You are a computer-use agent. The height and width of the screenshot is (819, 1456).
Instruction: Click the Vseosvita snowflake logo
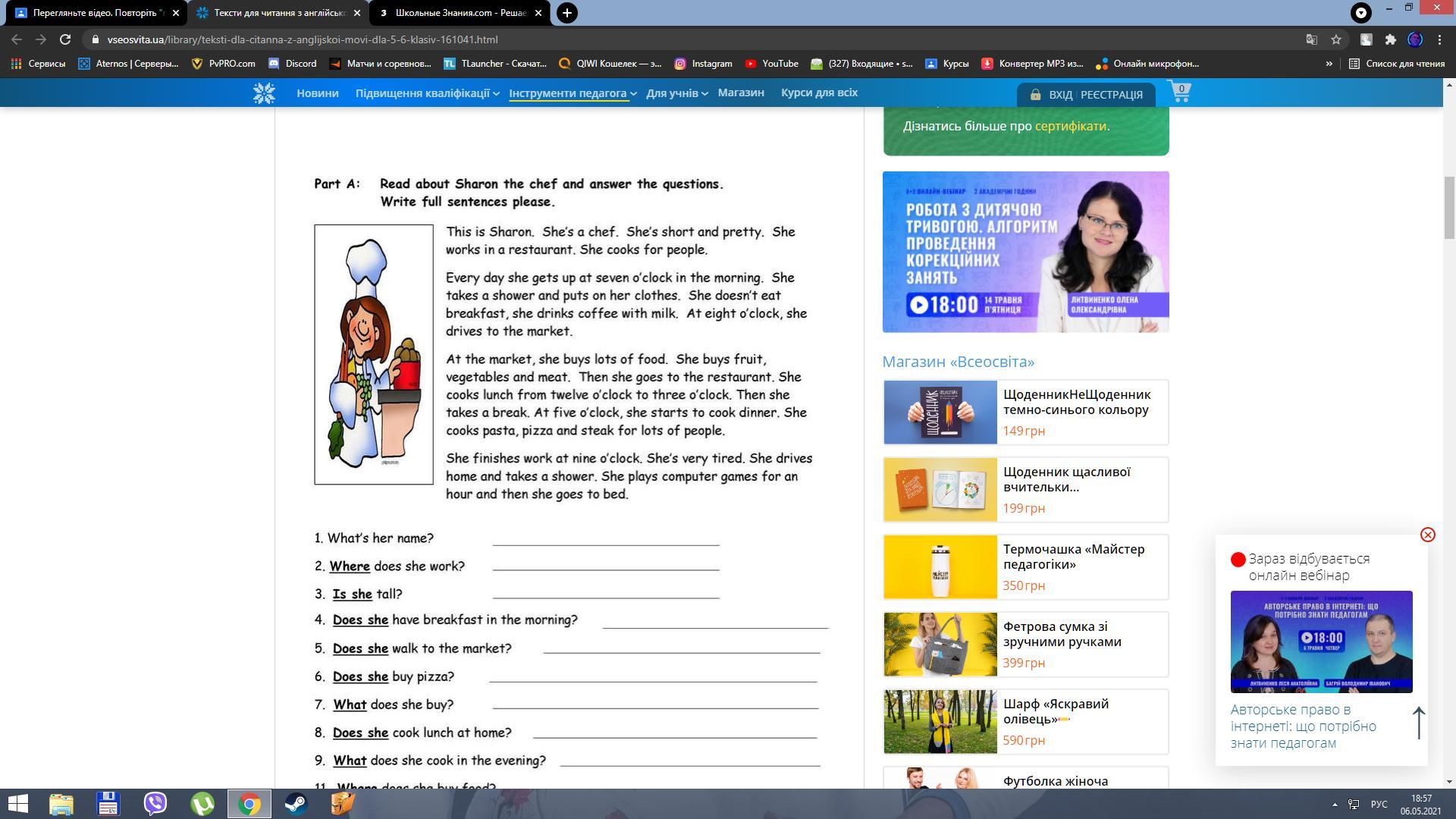[x=264, y=93]
